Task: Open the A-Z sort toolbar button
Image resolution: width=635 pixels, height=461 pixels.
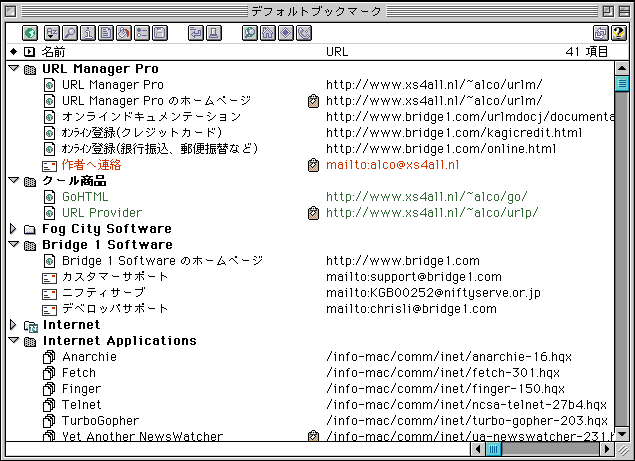Action: [x=52, y=33]
